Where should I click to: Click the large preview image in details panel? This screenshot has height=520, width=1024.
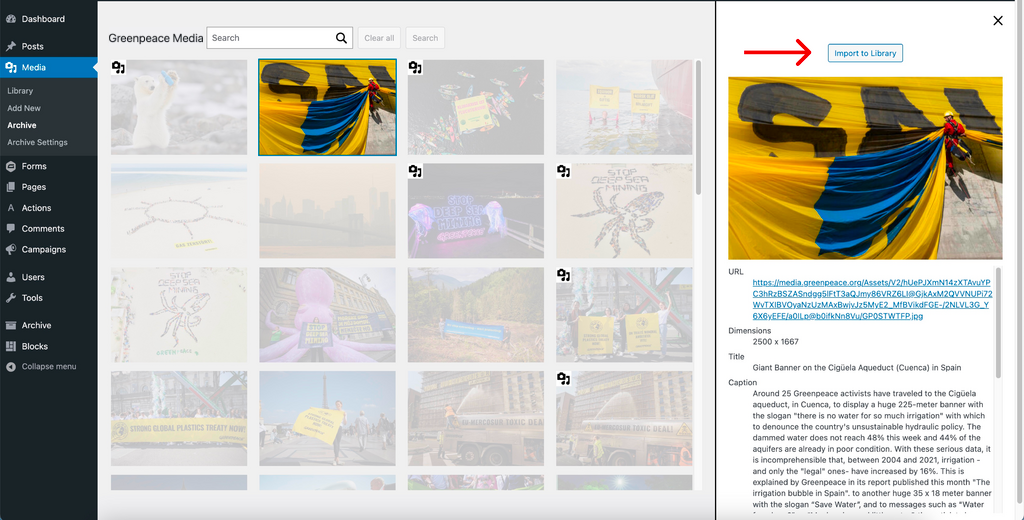(865, 169)
